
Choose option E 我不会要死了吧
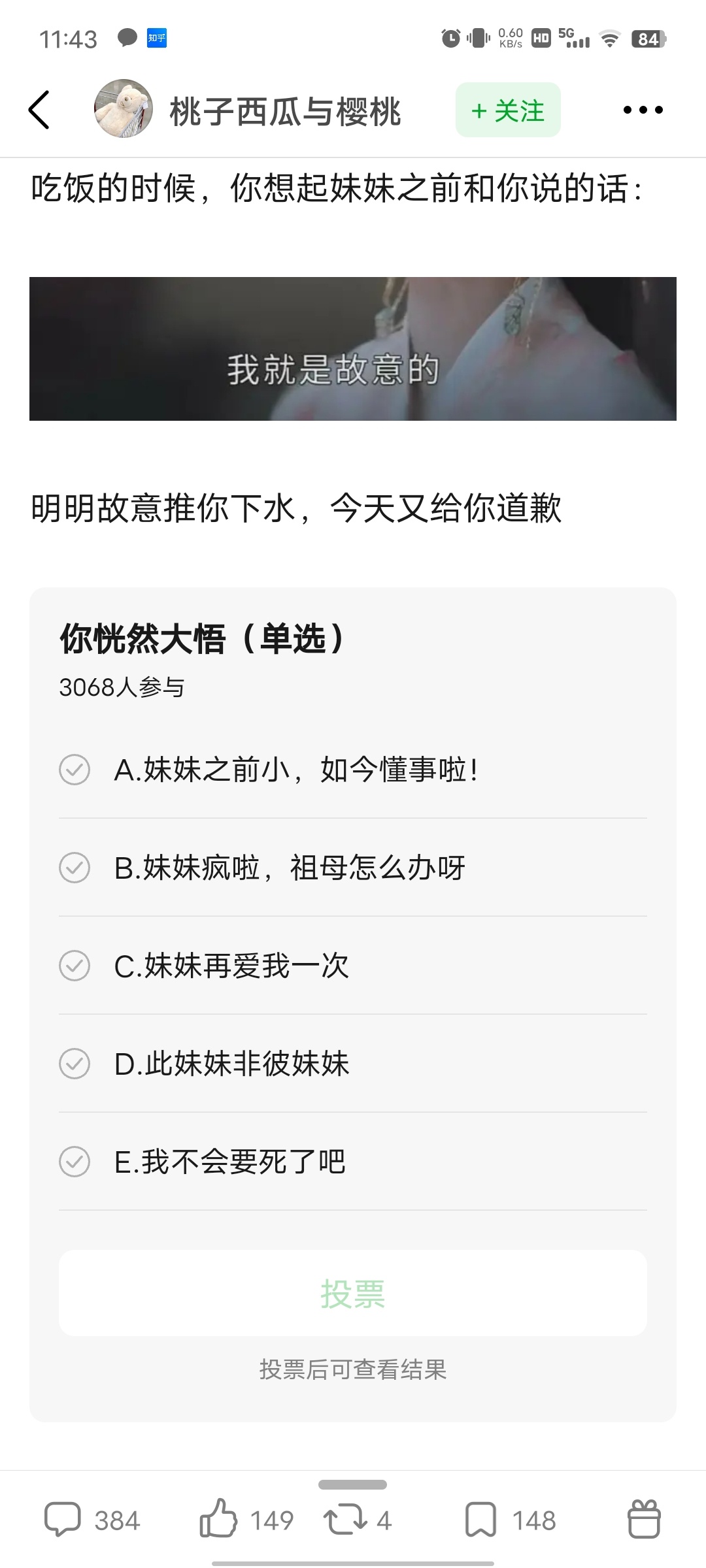point(353,1162)
